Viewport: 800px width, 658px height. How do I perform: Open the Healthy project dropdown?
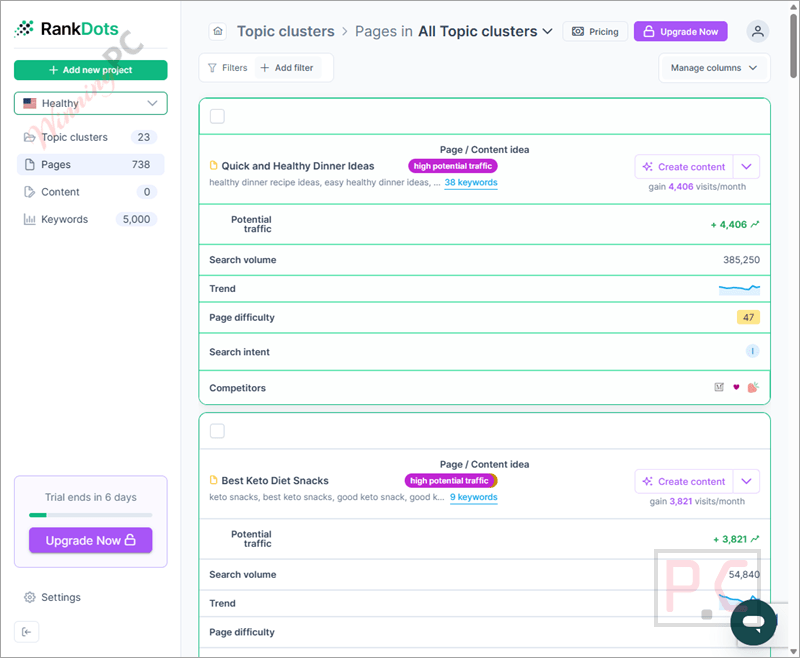click(x=91, y=103)
